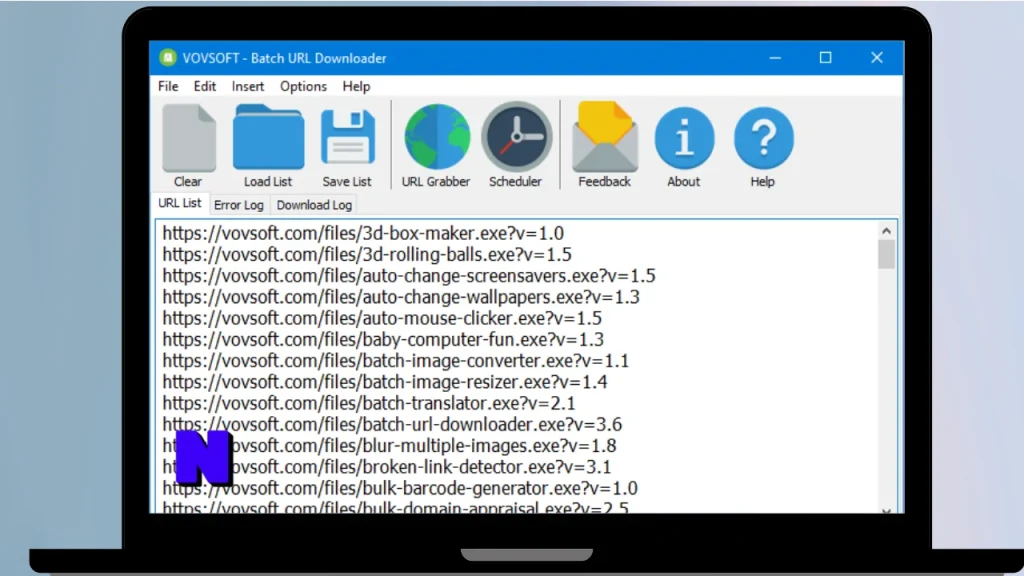
Task: Click the scrollbar up arrow
Action: pyautogui.click(x=886, y=231)
